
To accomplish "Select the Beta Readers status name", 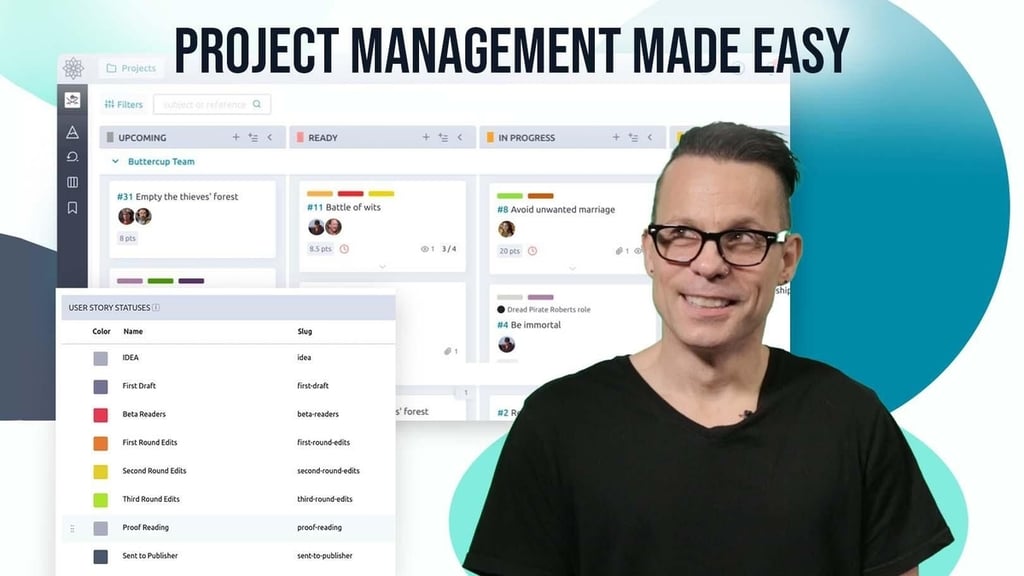I will (x=144, y=414).
